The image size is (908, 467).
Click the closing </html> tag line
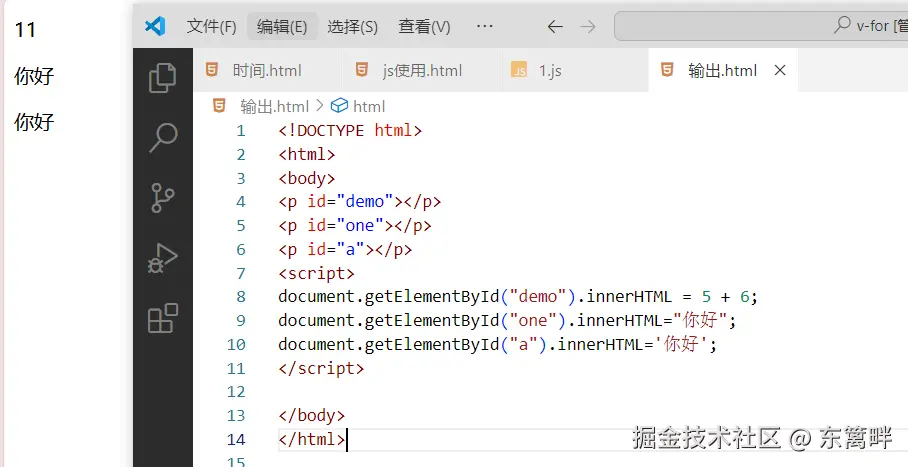click(312, 439)
